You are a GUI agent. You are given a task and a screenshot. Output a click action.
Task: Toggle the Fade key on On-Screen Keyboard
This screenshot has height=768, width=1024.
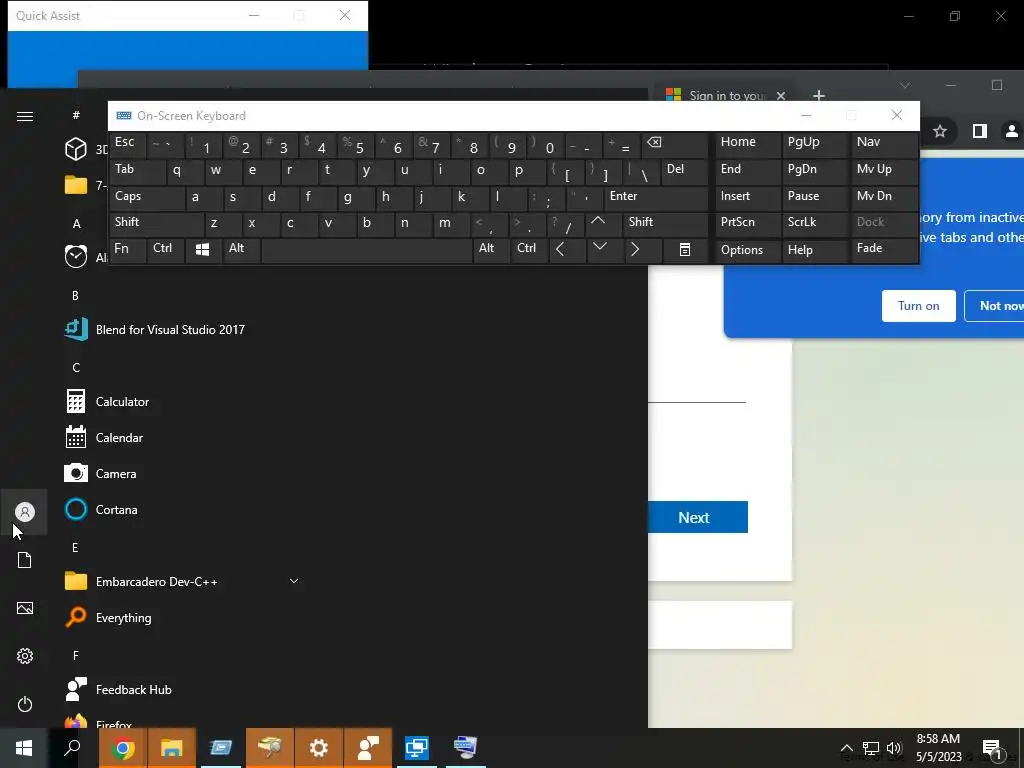coord(884,249)
